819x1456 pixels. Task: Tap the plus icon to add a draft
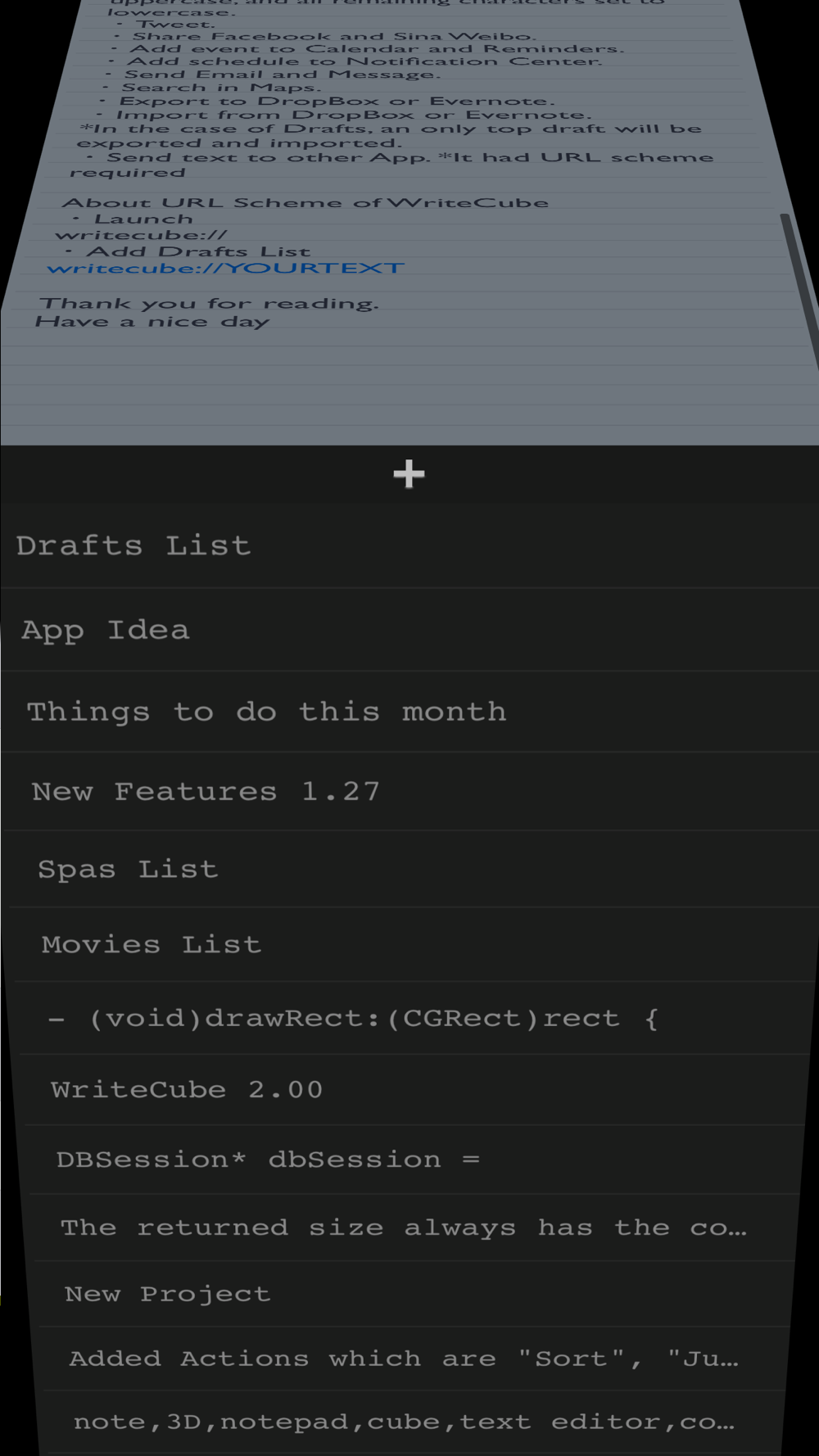click(409, 474)
